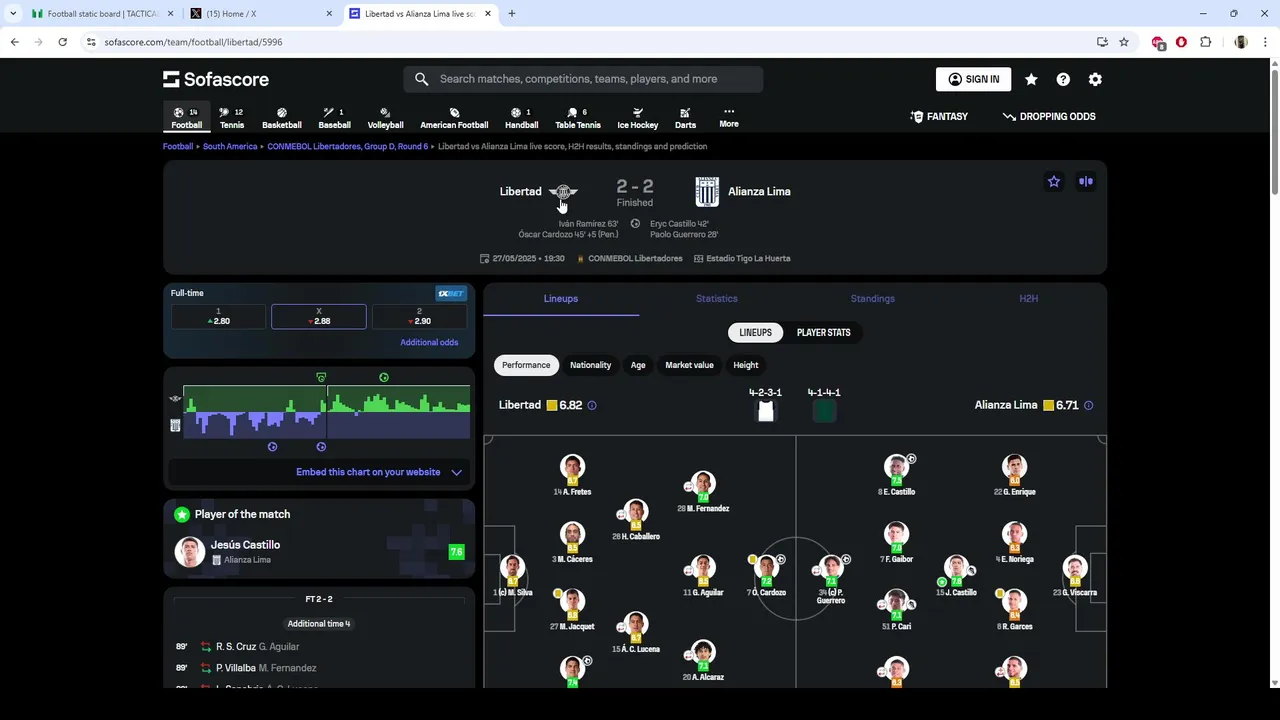Click the Libertad team crest
The image size is (1280, 720).
pos(563,192)
